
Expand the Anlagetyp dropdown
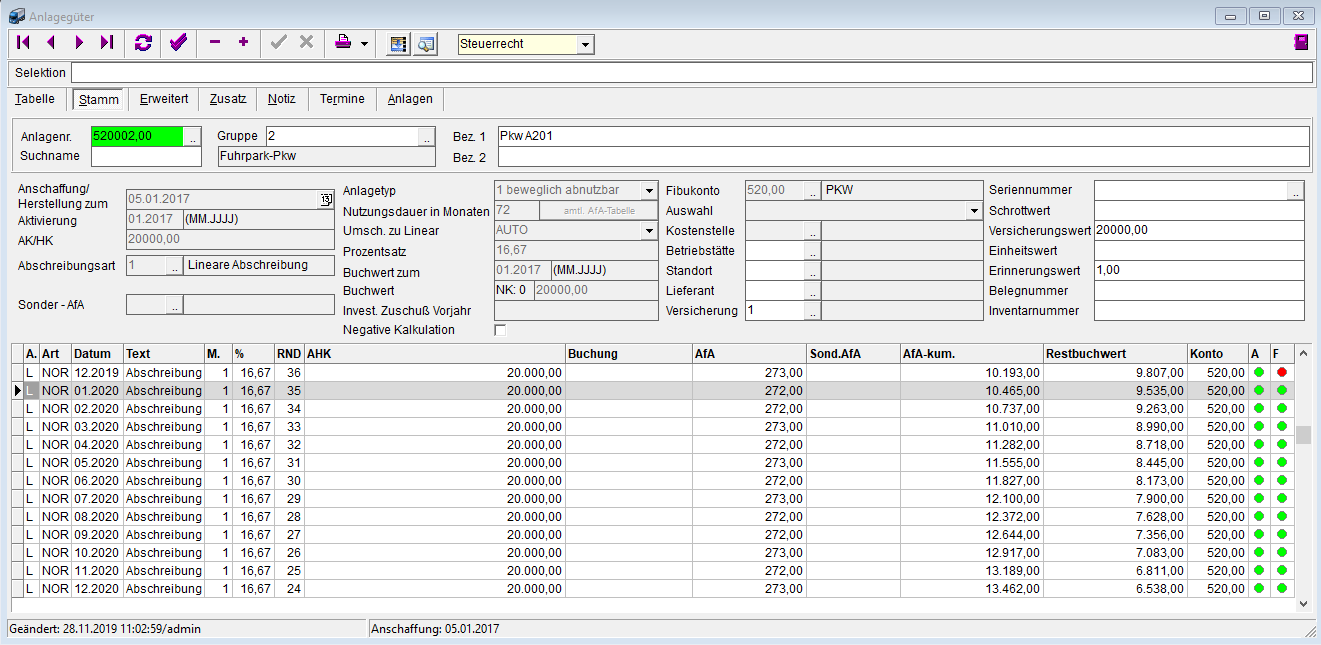[x=648, y=190]
